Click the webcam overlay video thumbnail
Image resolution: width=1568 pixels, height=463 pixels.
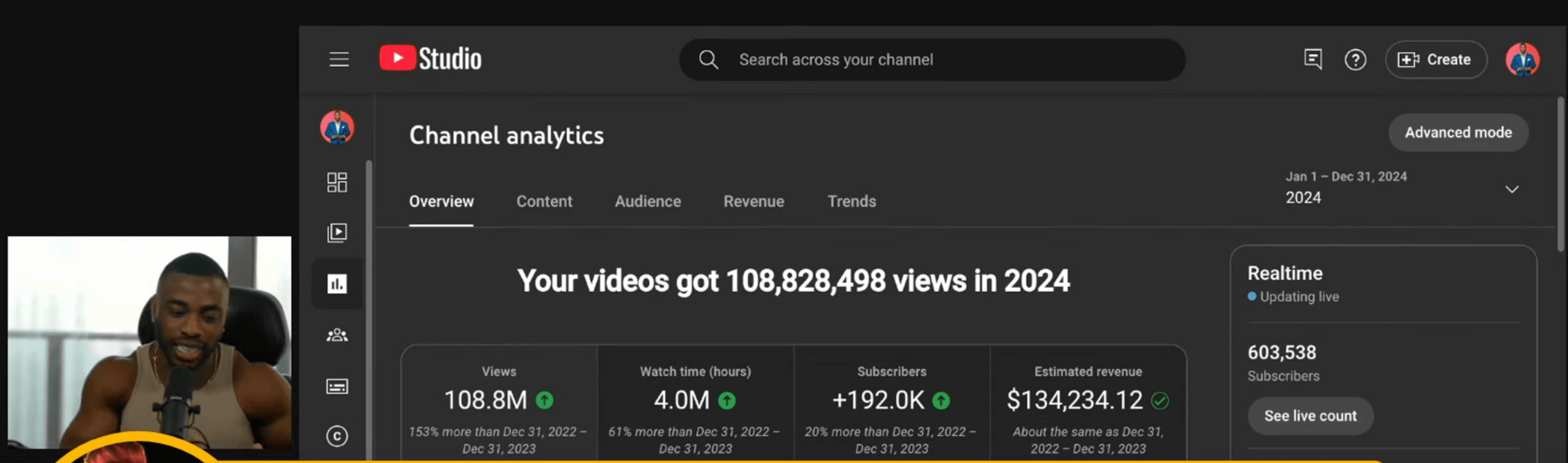pyautogui.click(x=149, y=342)
